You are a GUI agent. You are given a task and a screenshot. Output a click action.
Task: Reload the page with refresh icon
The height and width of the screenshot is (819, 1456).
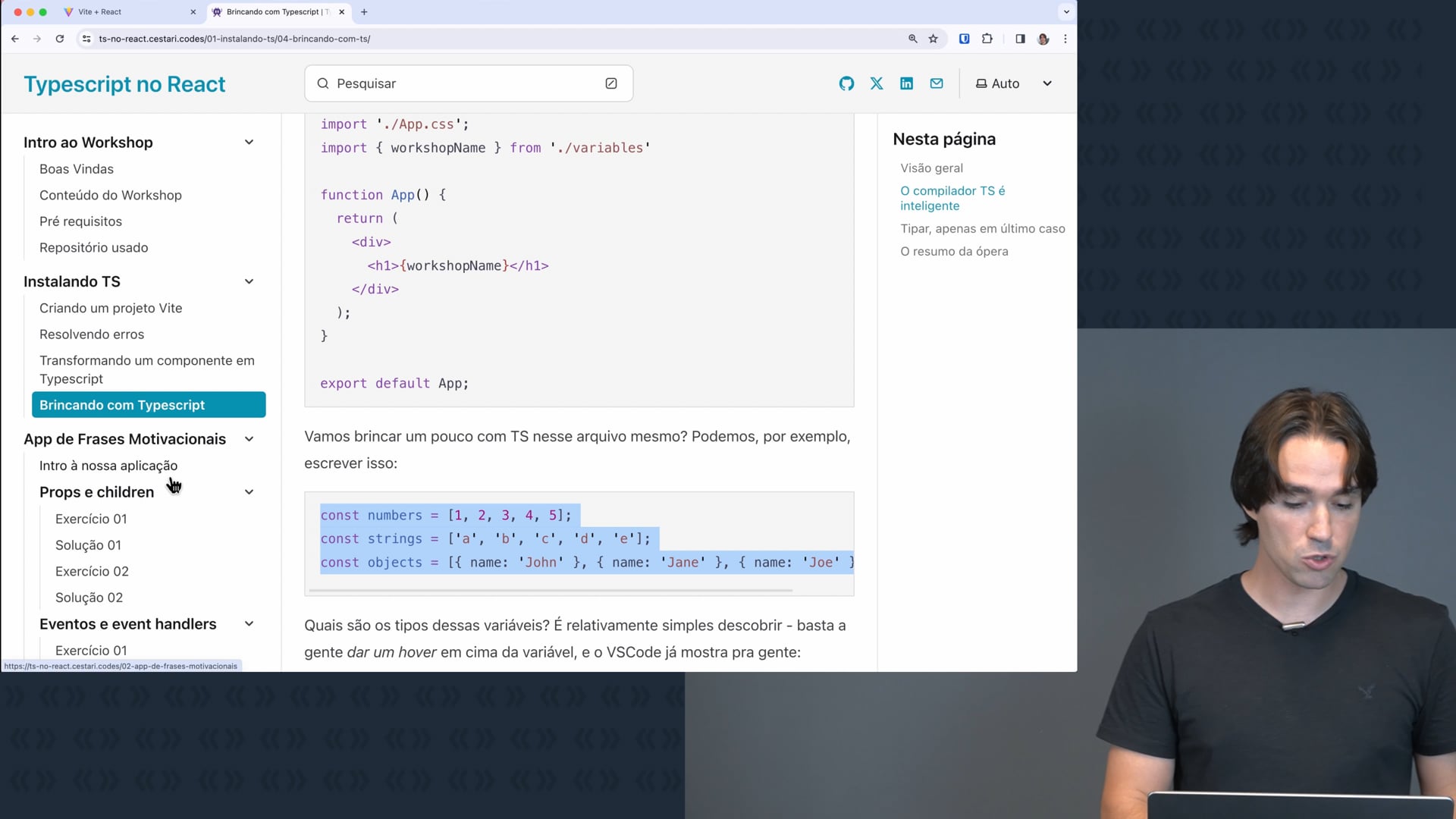[x=60, y=39]
